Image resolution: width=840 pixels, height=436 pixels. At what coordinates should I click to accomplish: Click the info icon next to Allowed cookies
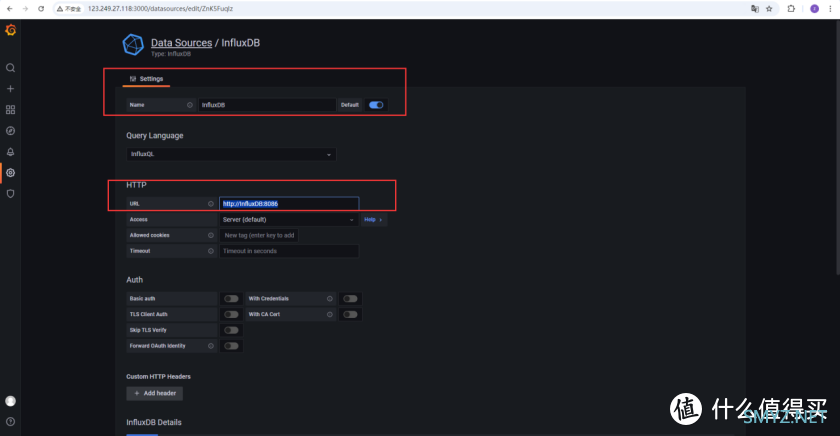pyautogui.click(x=211, y=235)
